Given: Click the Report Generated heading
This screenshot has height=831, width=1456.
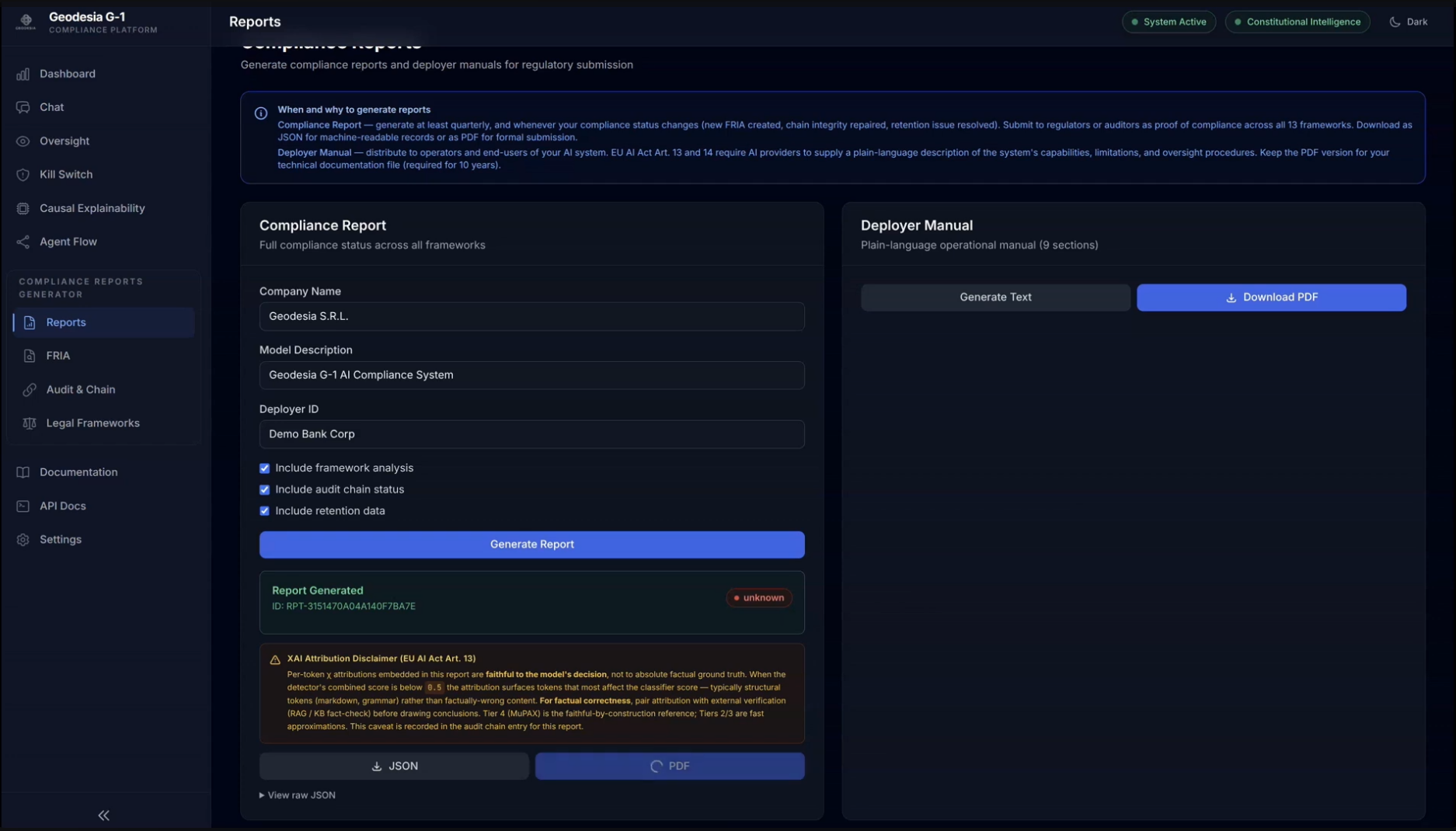Looking at the screenshot, I should pyautogui.click(x=317, y=591).
